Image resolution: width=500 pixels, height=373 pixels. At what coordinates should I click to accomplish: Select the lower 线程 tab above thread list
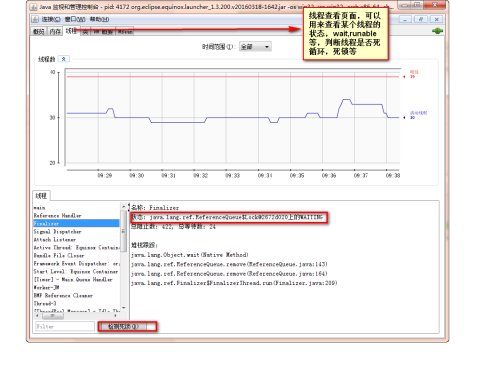(x=41, y=196)
